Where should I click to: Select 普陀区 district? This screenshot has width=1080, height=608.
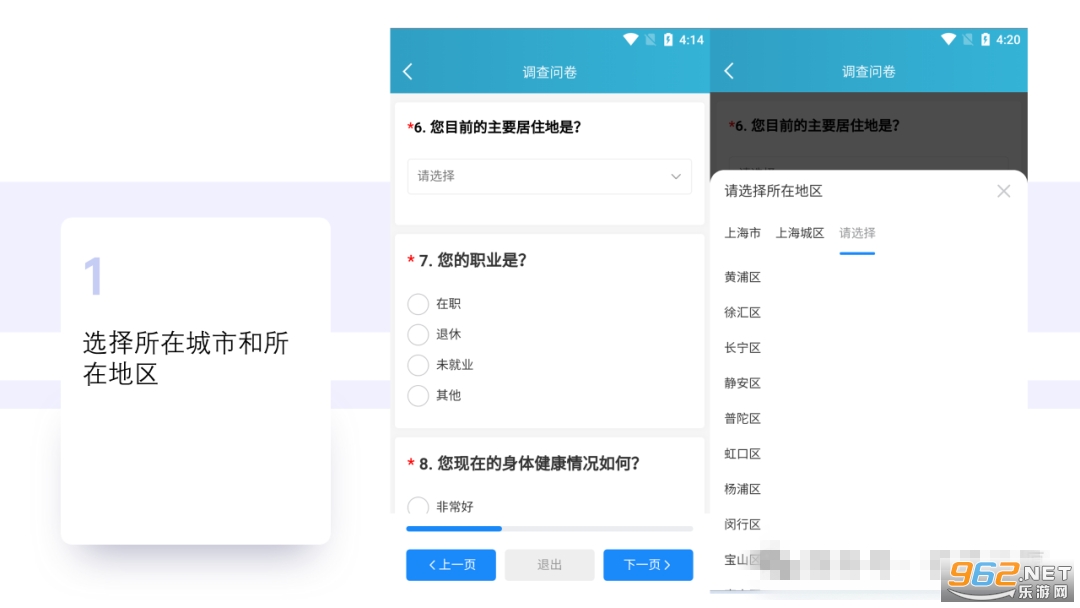(x=742, y=419)
